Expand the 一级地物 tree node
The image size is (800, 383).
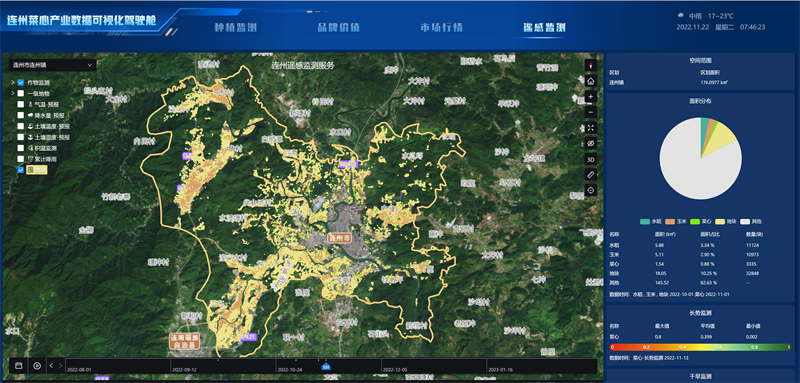click(13, 93)
